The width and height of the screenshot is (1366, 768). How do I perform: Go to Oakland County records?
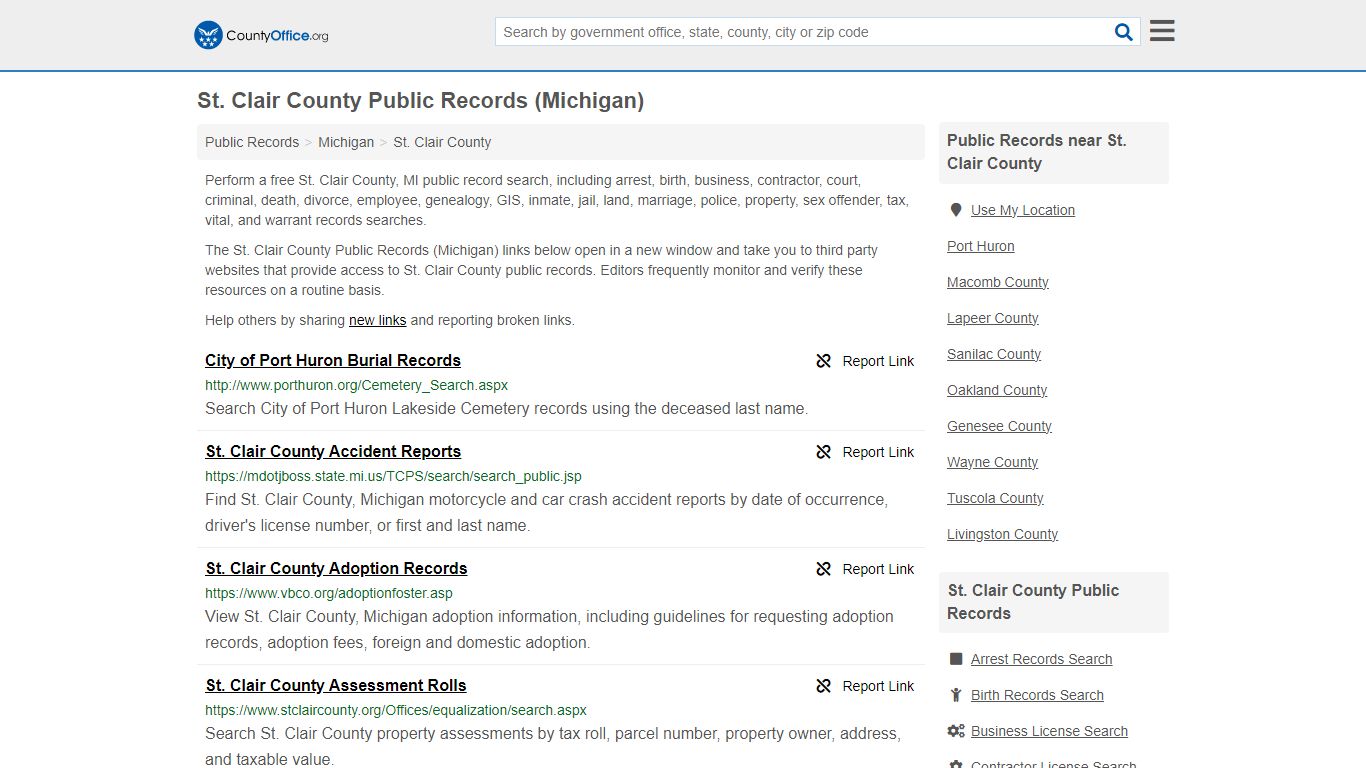[x=997, y=390]
